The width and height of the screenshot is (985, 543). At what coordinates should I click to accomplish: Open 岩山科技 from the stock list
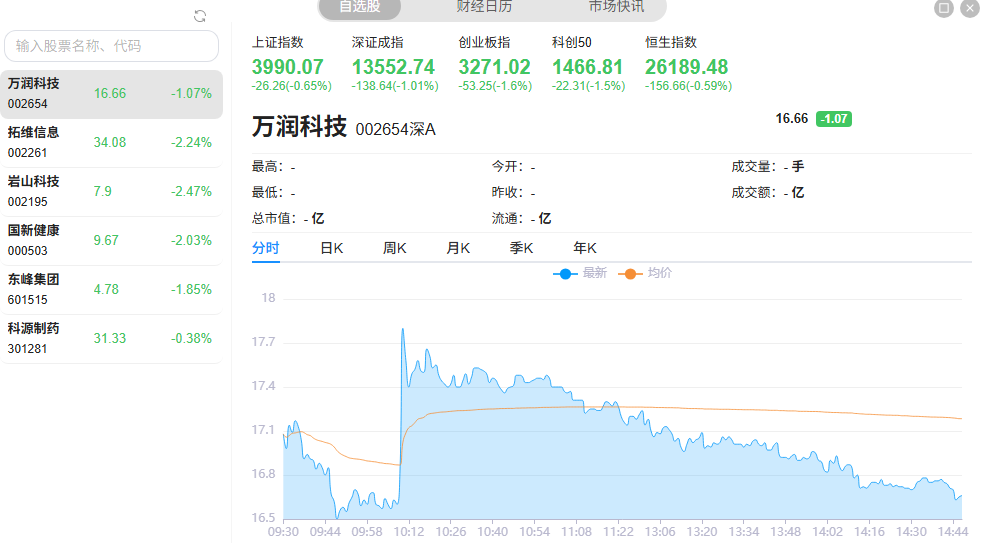click(x=110, y=191)
